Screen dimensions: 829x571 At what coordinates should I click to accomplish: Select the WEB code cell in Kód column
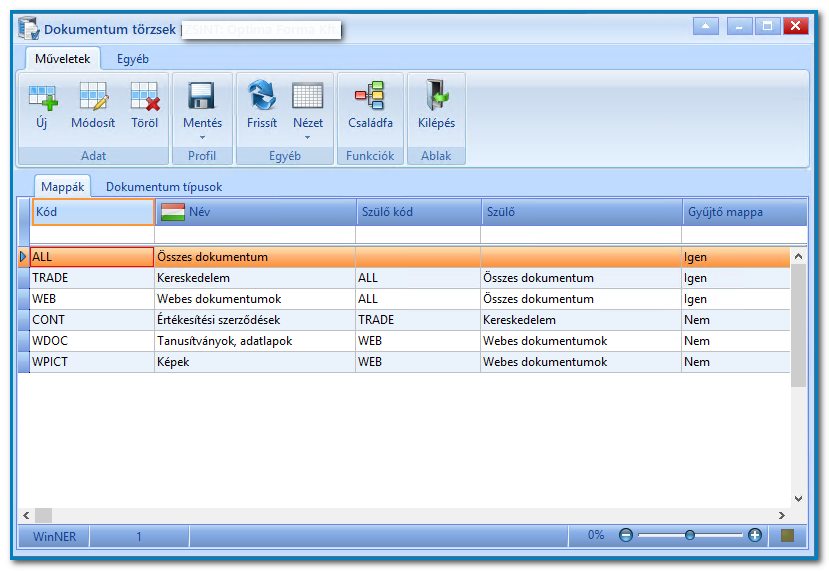[x=92, y=299]
